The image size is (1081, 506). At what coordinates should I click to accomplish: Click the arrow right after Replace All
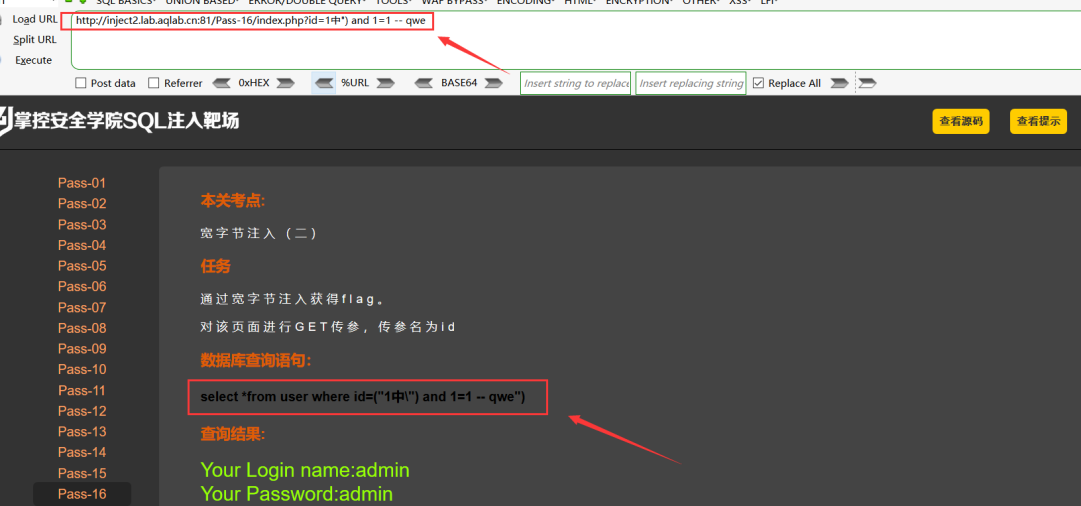click(839, 83)
